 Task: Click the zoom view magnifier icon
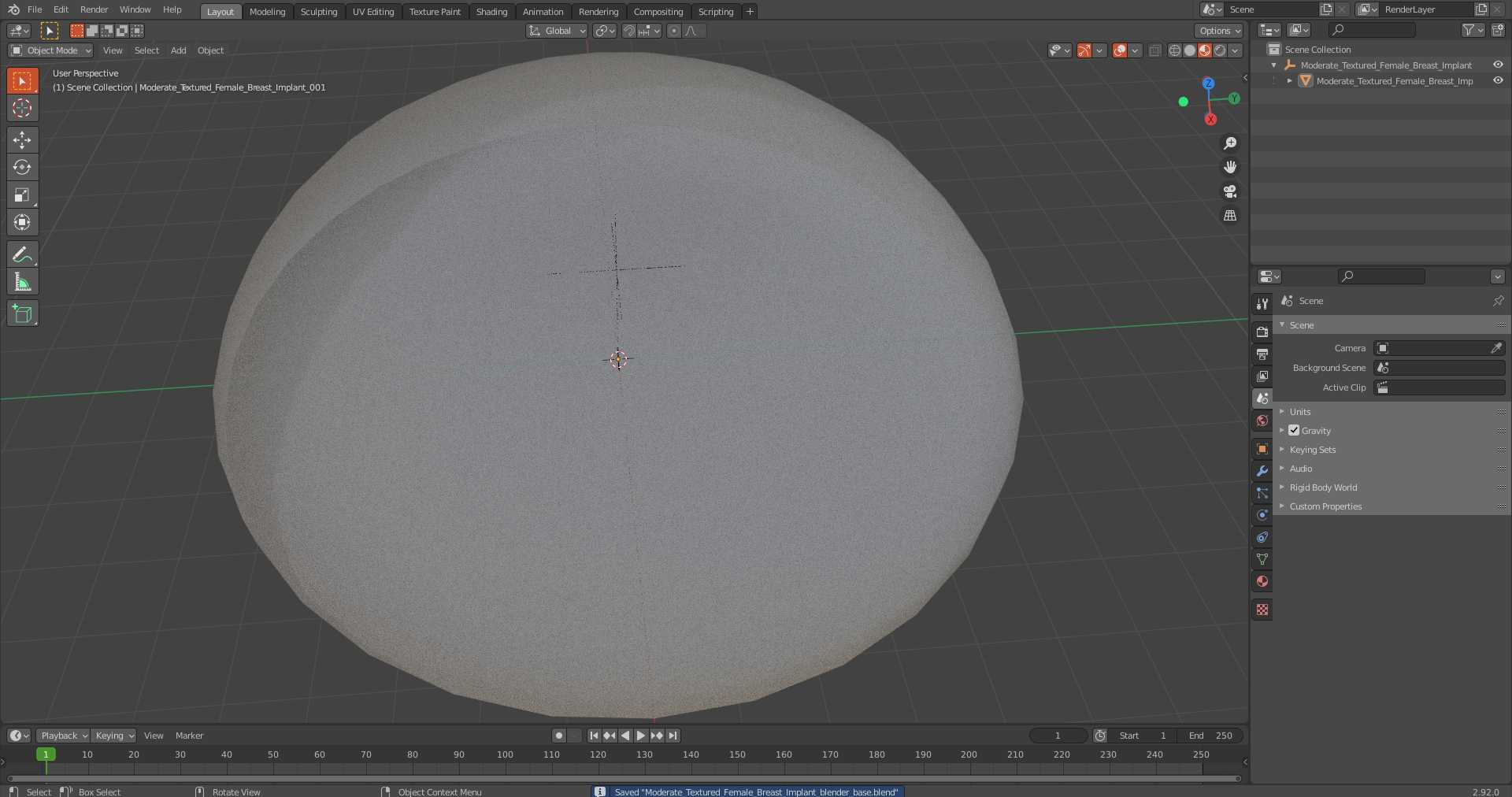pyautogui.click(x=1230, y=143)
